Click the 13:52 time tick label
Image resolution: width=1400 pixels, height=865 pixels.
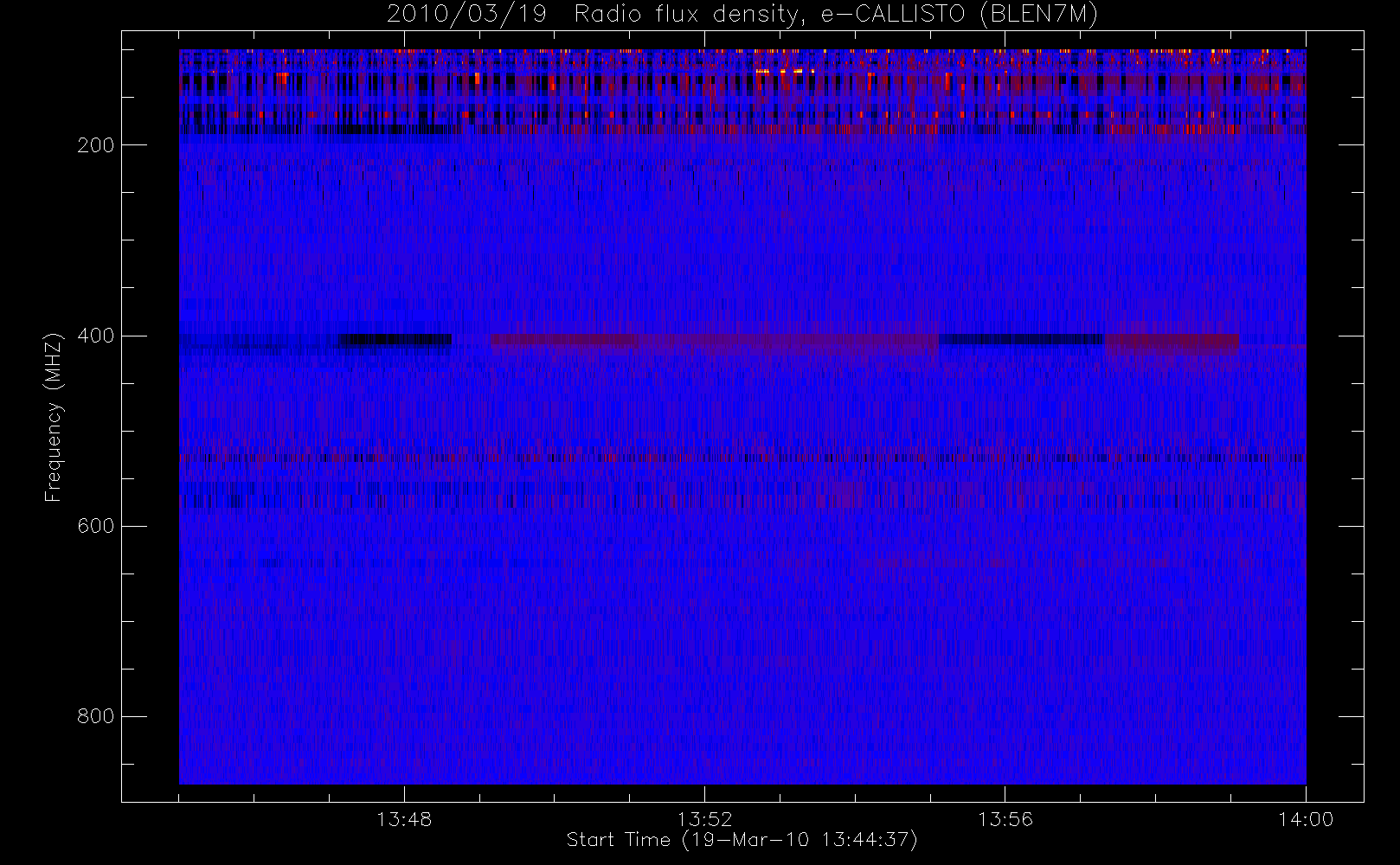[704, 819]
